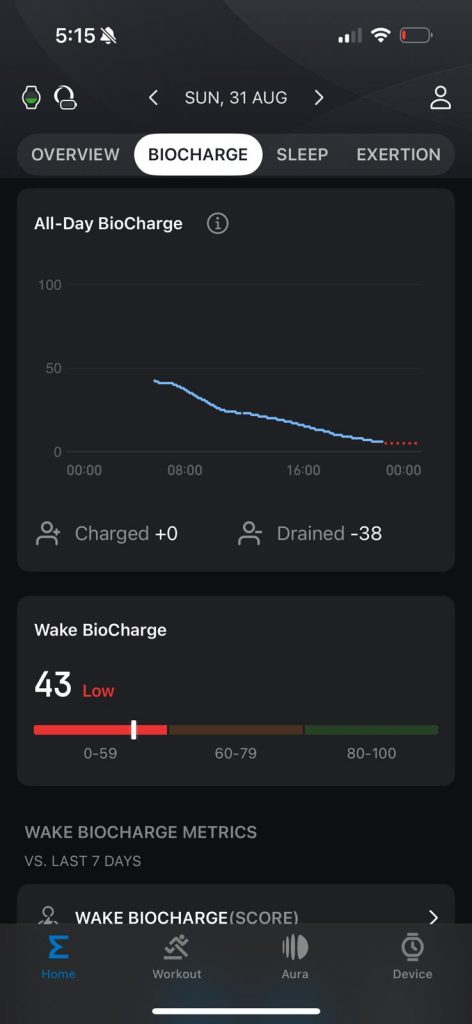Viewport: 472px width, 1024px height.
Task: Expand Wake BioCharge (Score) chevron
Action: tap(433, 918)
